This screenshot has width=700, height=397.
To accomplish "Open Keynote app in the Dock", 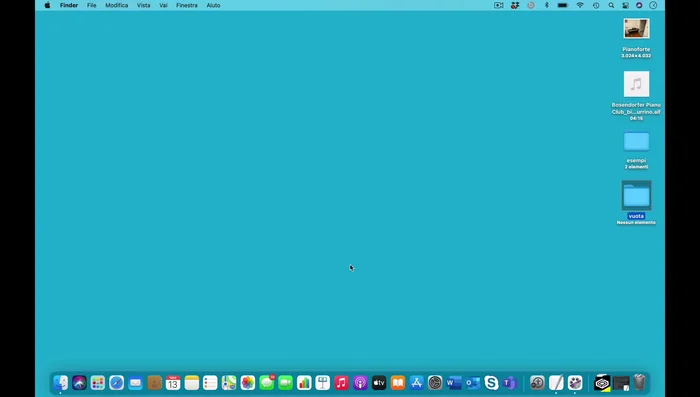I will click(x=323, y=383).
